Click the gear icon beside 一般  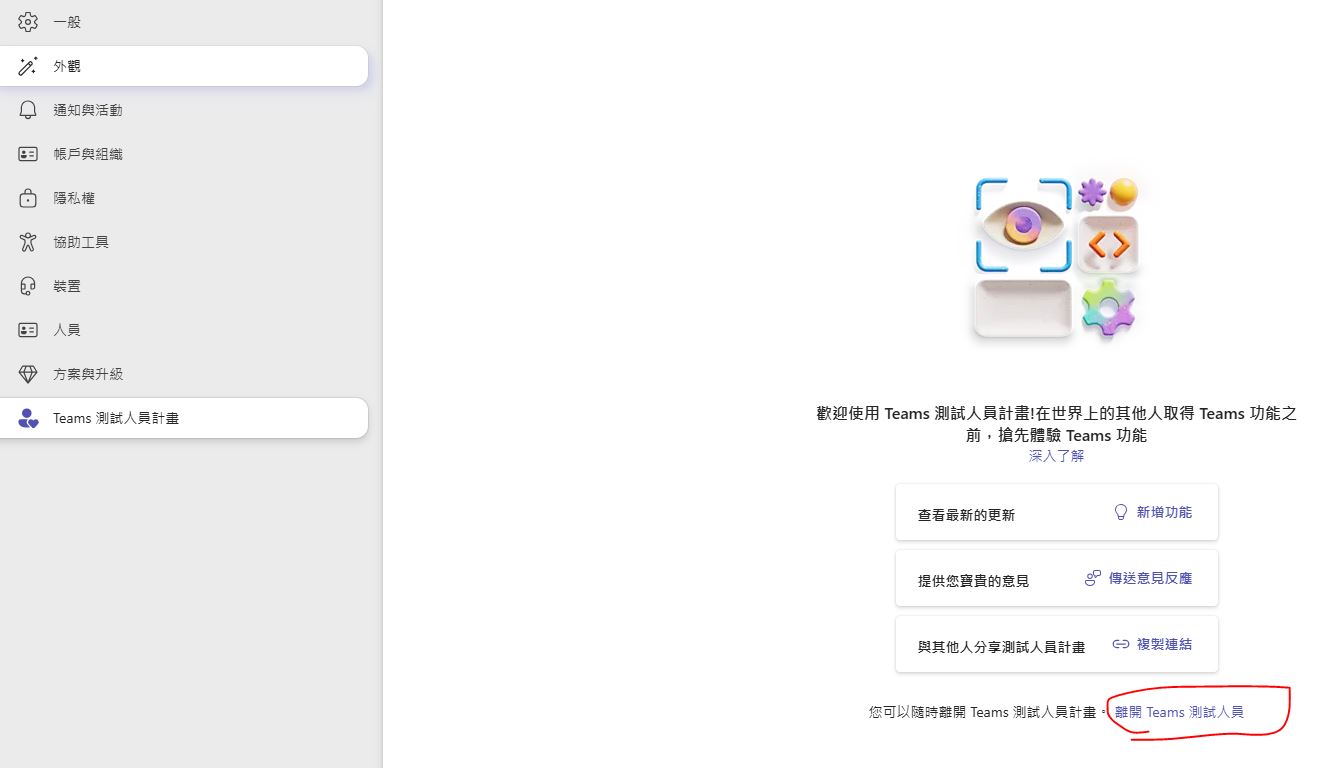[28, 22]
